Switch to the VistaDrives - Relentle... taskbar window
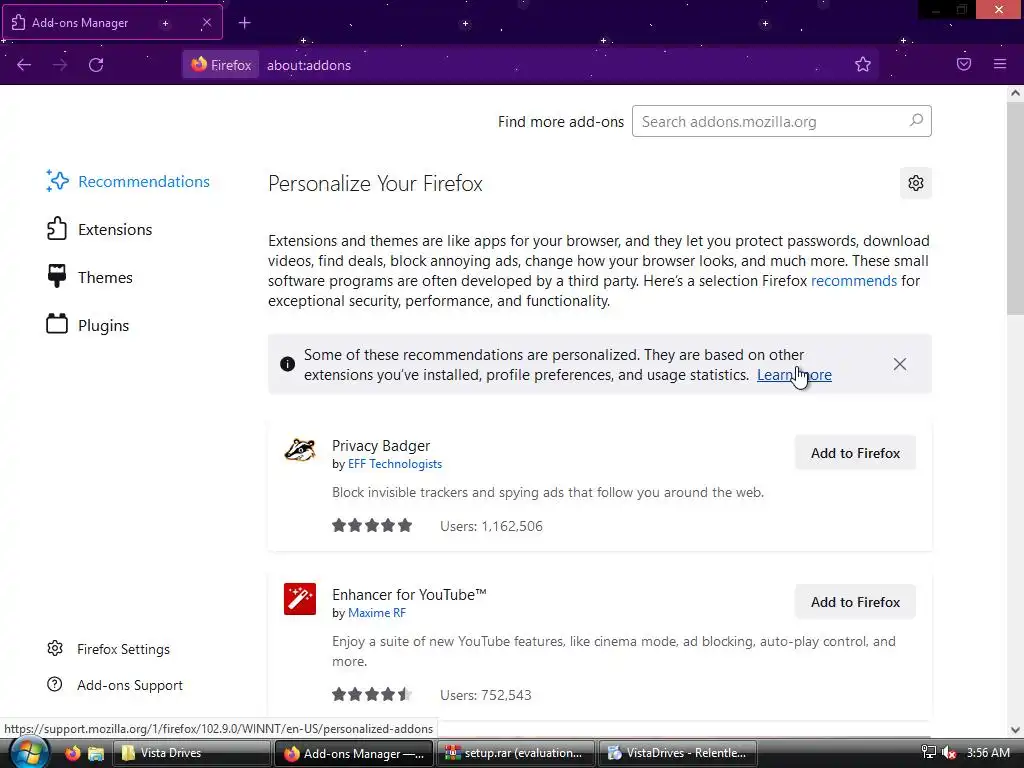Image resolution: width=1024 pixels, height=768 pixels. [x=677, y=753]
